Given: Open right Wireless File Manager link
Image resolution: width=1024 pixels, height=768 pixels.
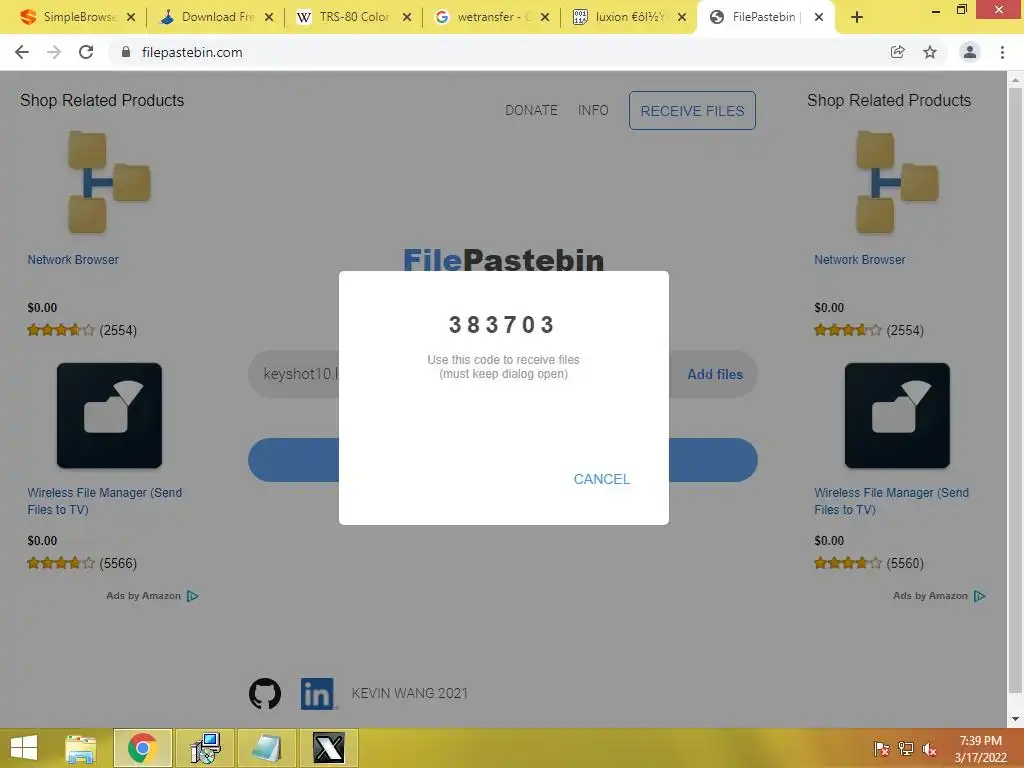Looking at the screenshot, I should (891, 501).
